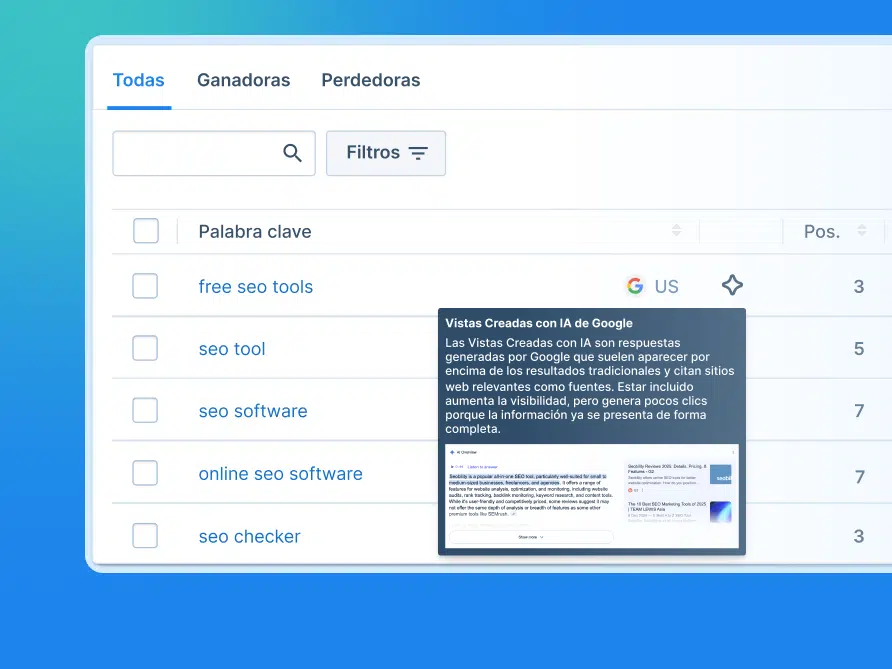Sort by Pos. column arrows
Viewport: 892px width, 669px height.
click(x=861, y=231)
